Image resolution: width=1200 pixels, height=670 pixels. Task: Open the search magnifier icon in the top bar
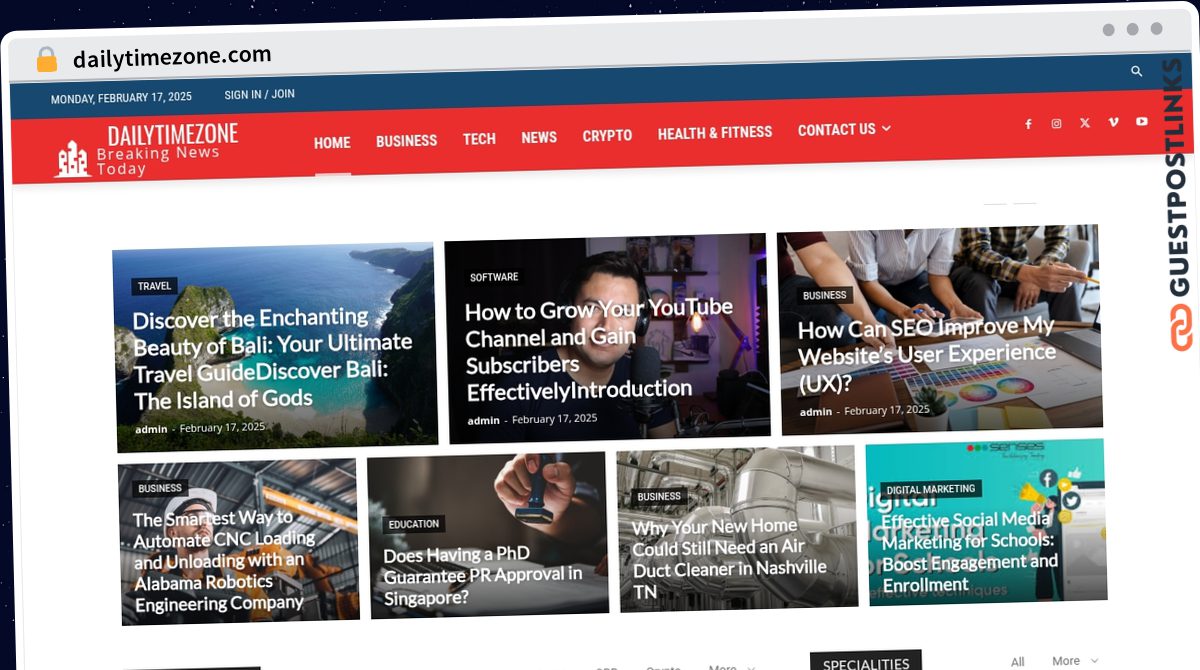[1136, 72]
